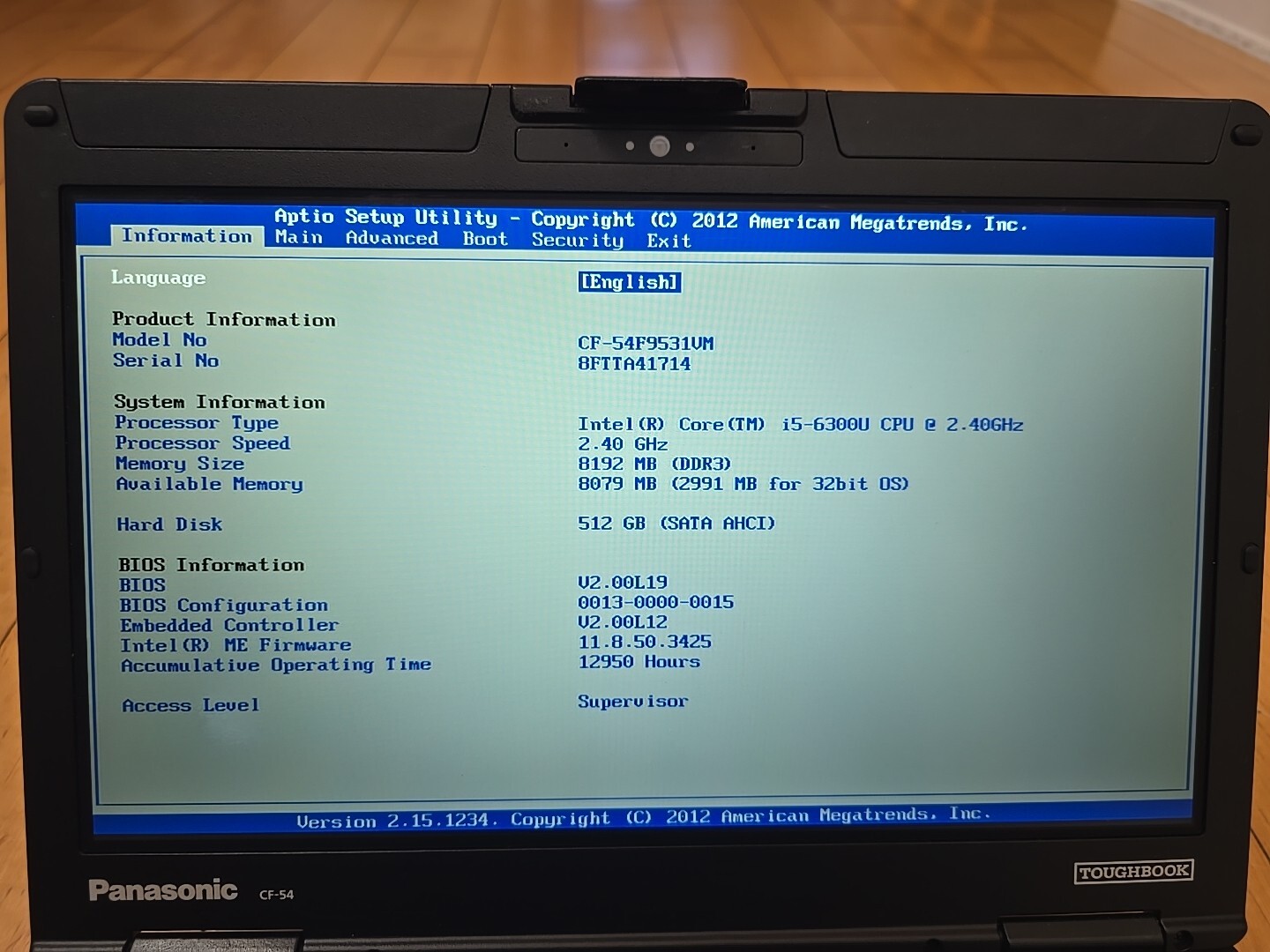Click the Memory Size label

[x=180, y=463]
